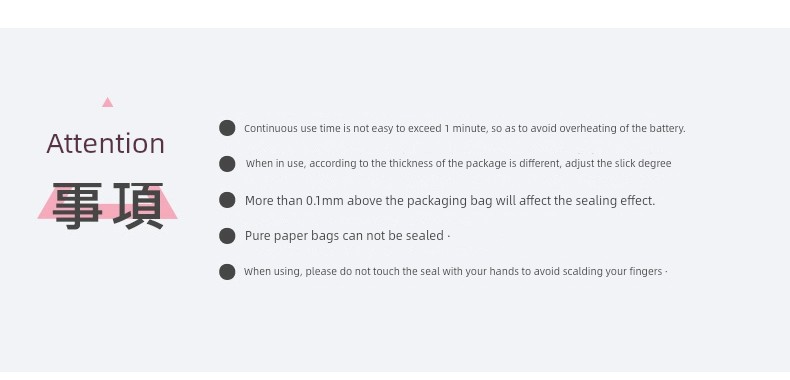Click the bullet next to scalding your fingers line
The width and height of the screenshot is (790, 380).
point(227,272)
